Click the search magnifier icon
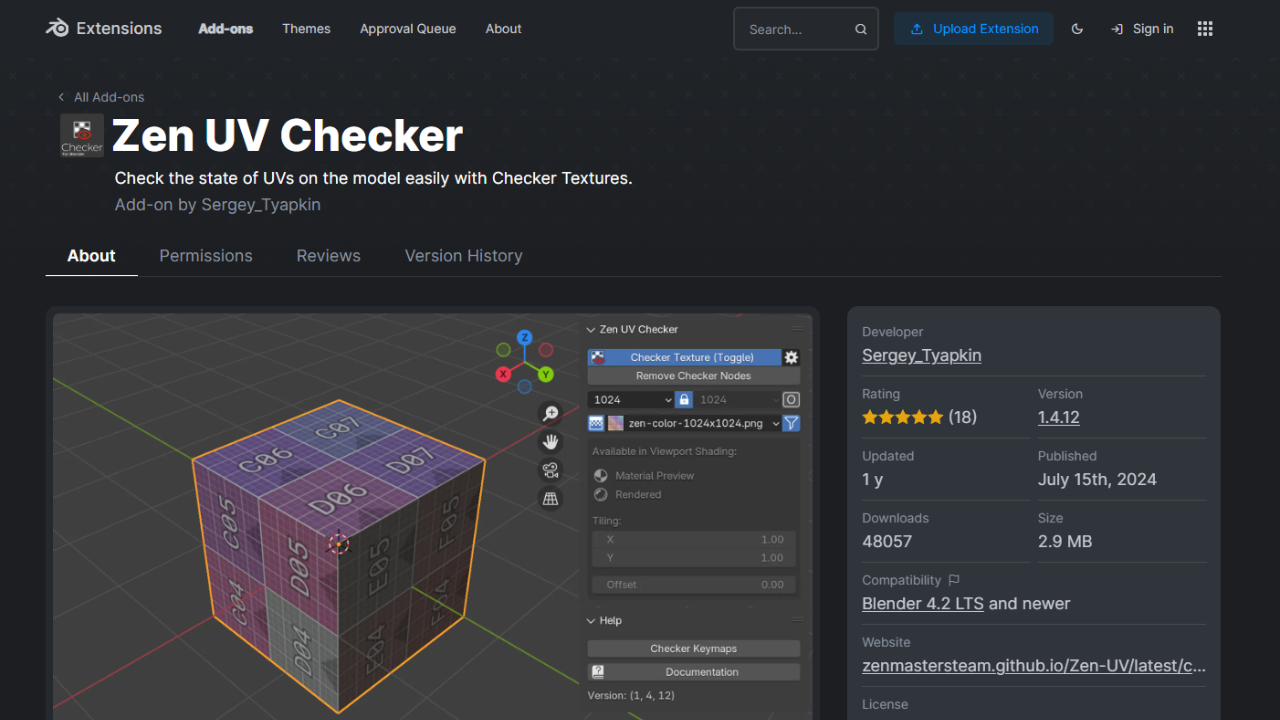The image size is (1280, 720). tap(861, 29)
